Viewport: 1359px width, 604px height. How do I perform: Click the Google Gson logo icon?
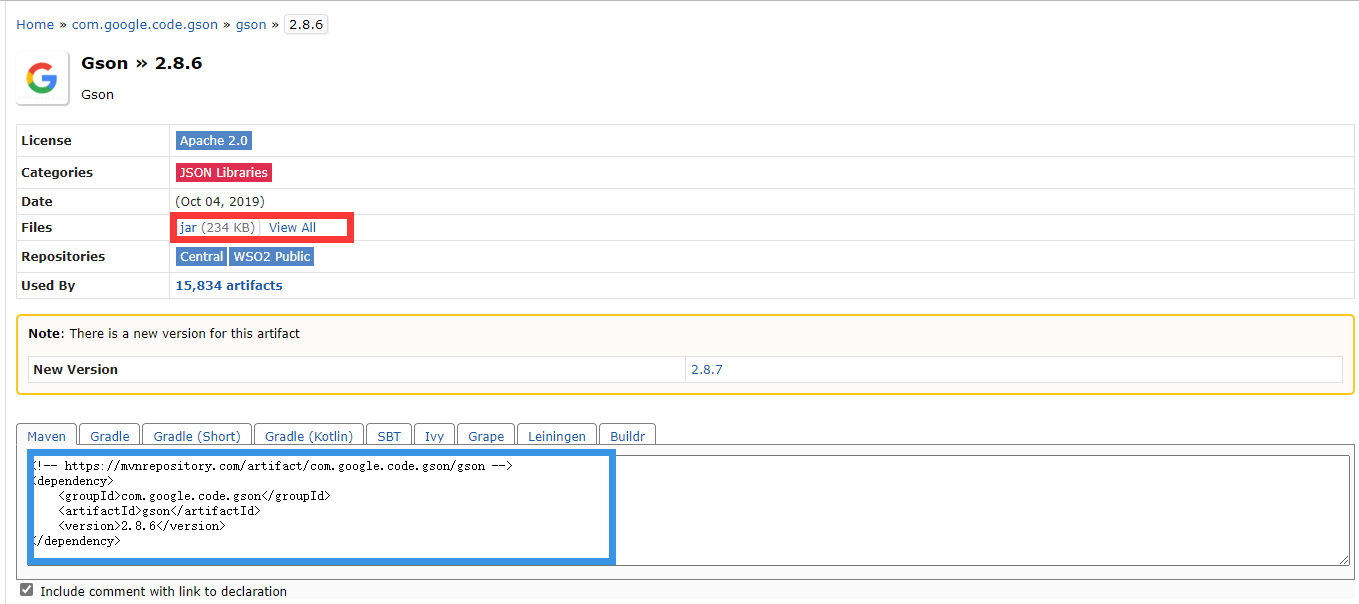tap(42, 78)
